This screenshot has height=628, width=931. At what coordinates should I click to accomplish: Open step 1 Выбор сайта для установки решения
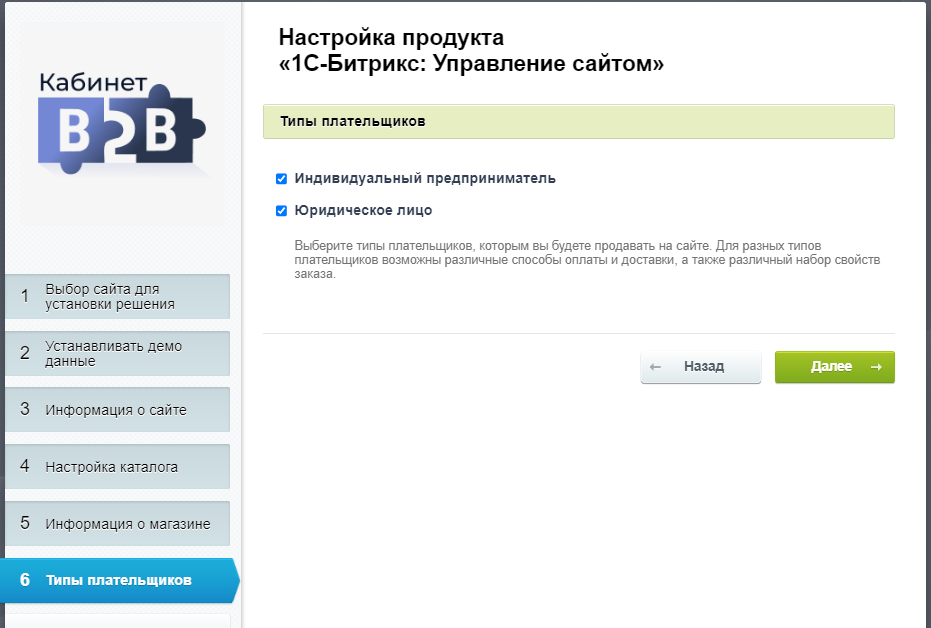coord(118,296)
